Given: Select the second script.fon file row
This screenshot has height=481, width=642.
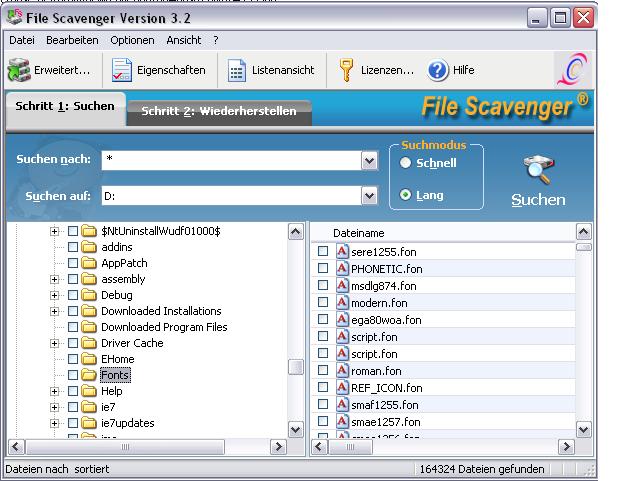Looking at the screenshot, I should click(x=443, y=354).
